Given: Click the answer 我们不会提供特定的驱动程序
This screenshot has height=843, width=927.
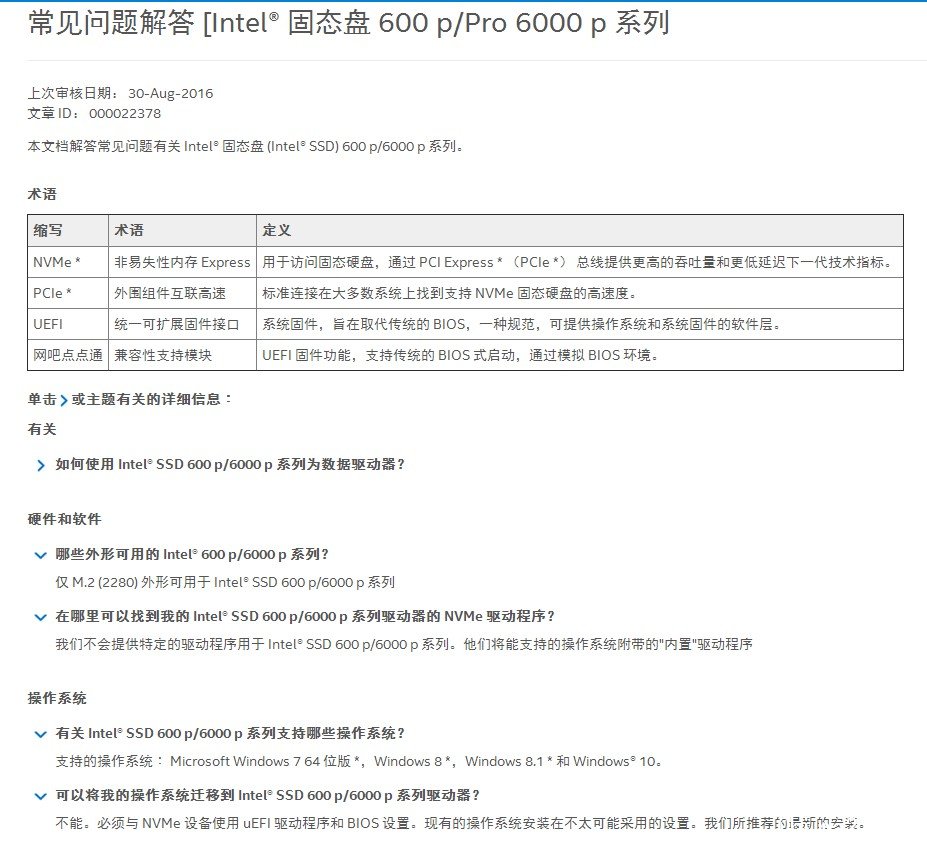Looking at the screenshot, I should 404,644.
